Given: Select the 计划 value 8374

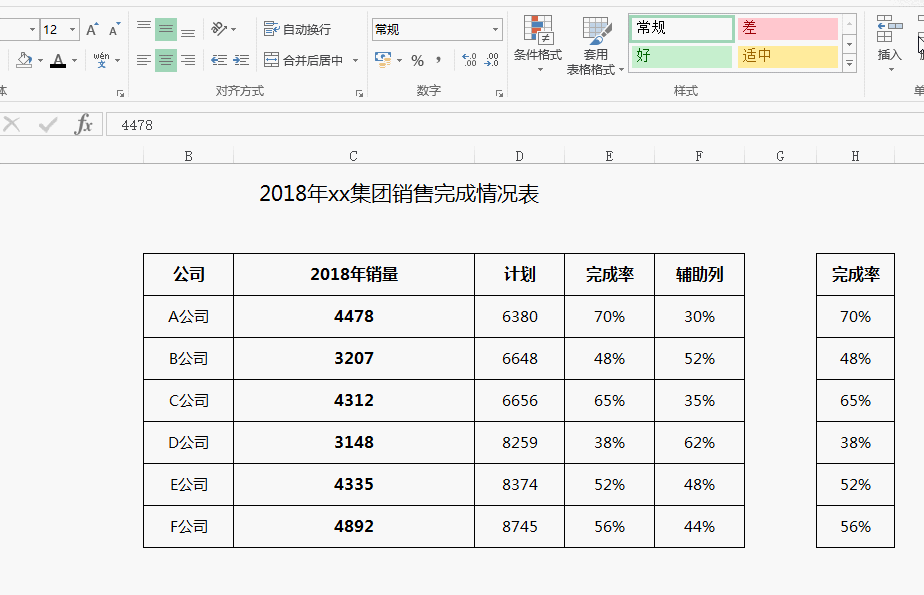Looking at the screenshot, I should (519, 484).
